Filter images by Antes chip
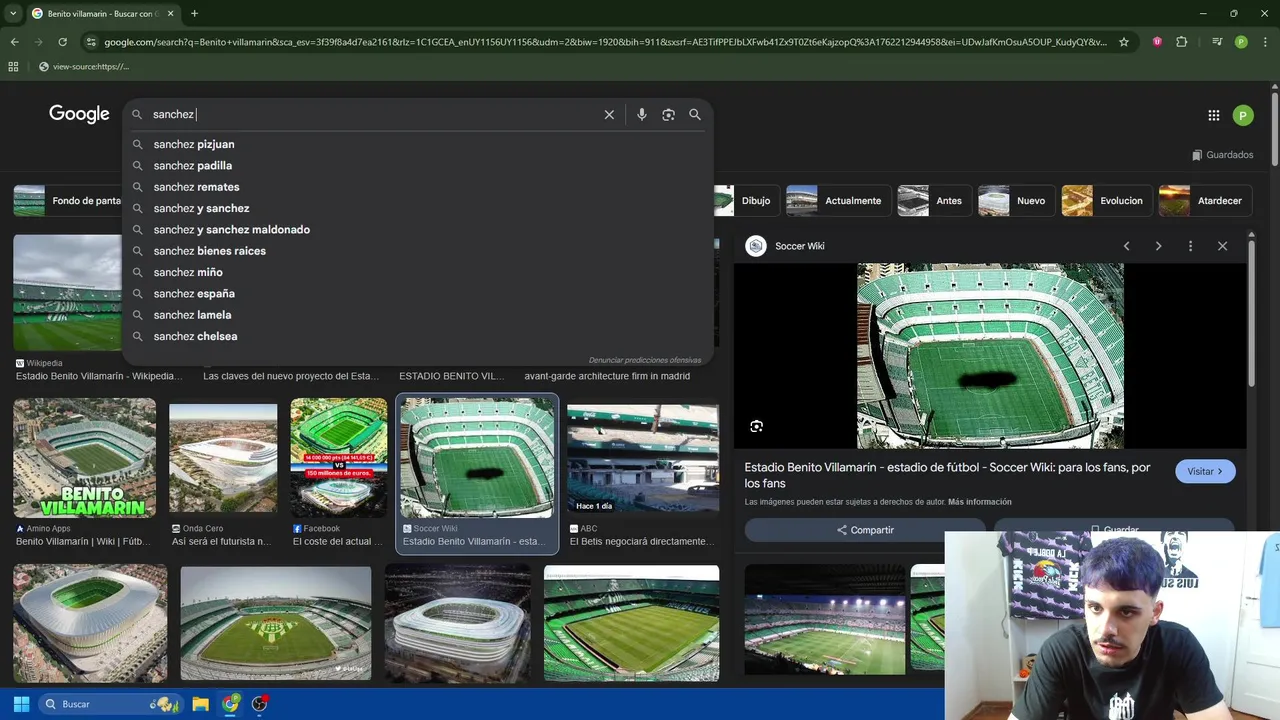 tap(933, 201)
